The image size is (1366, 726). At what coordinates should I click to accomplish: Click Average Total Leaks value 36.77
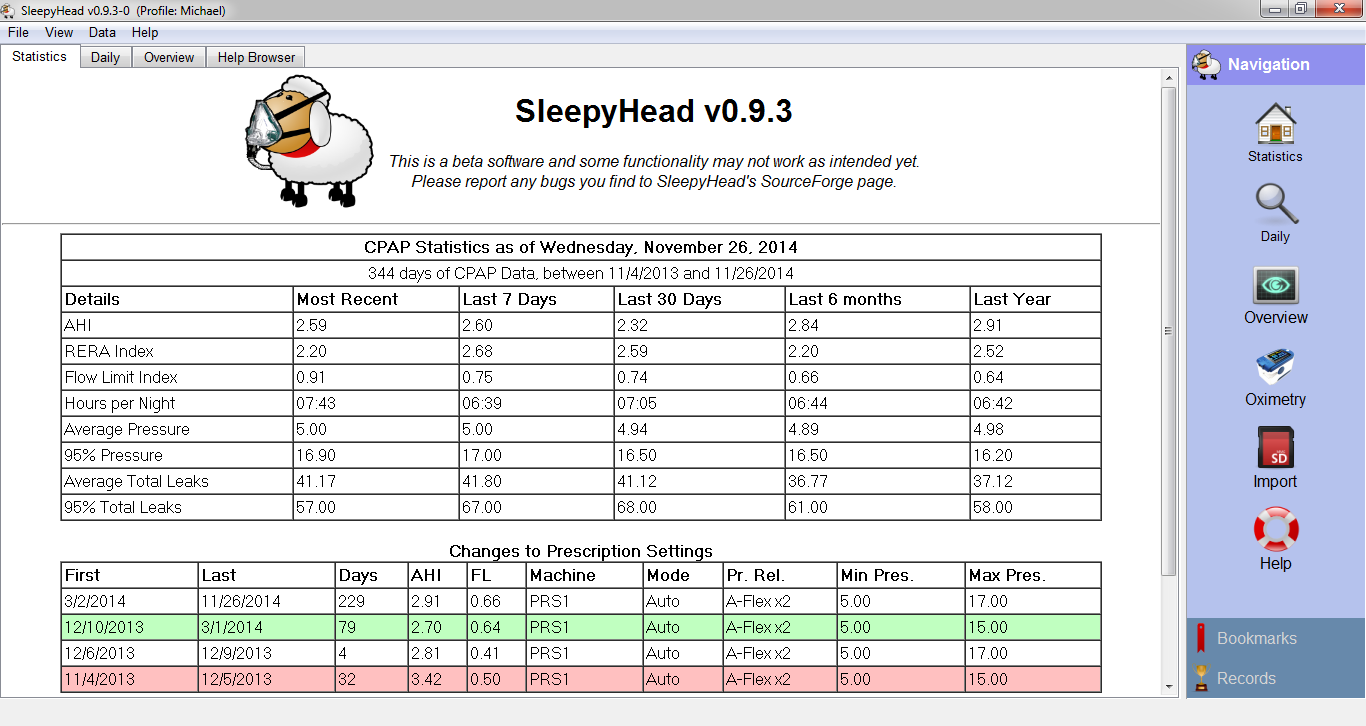point(808,481)
